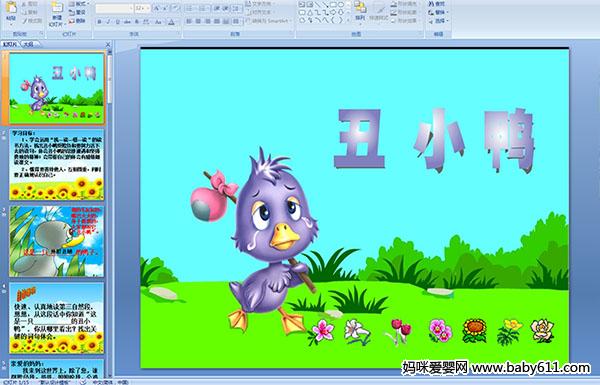600x385 pixels.
Task: Click the Increase Font Size icon
Action: pyautogui.click(x=157, y=8)
